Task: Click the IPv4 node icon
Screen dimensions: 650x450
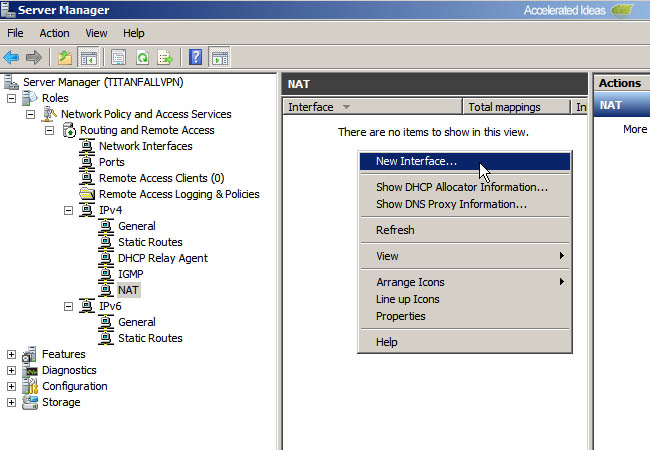Action: pos(87,210)
